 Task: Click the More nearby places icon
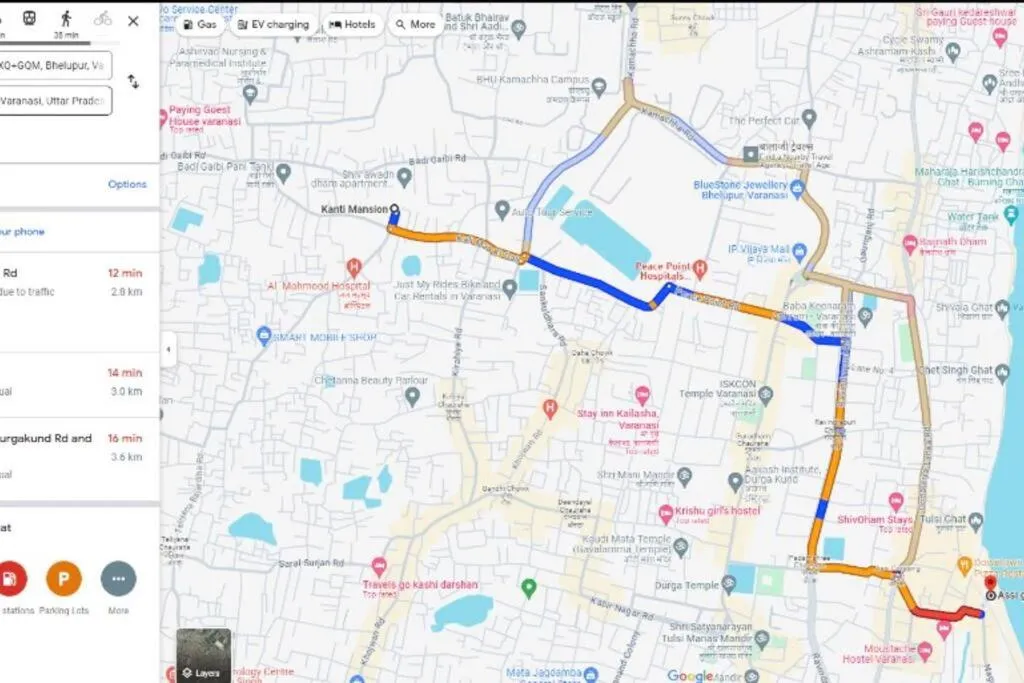click(118, 579)
